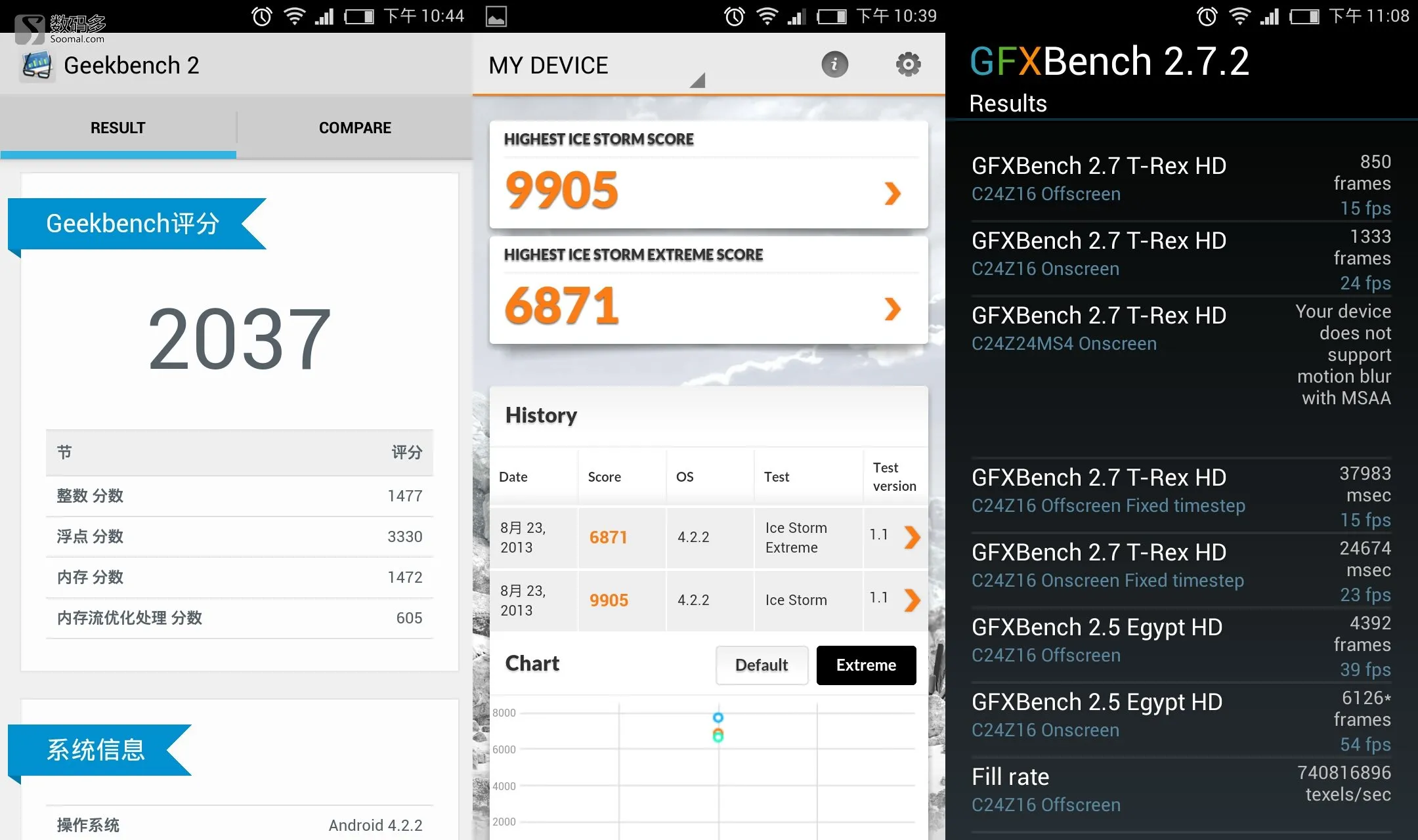Tap alarm icon in GFXBench status bar
Viewport: 1418px width, 840px height.
(x=1207, y=16)
